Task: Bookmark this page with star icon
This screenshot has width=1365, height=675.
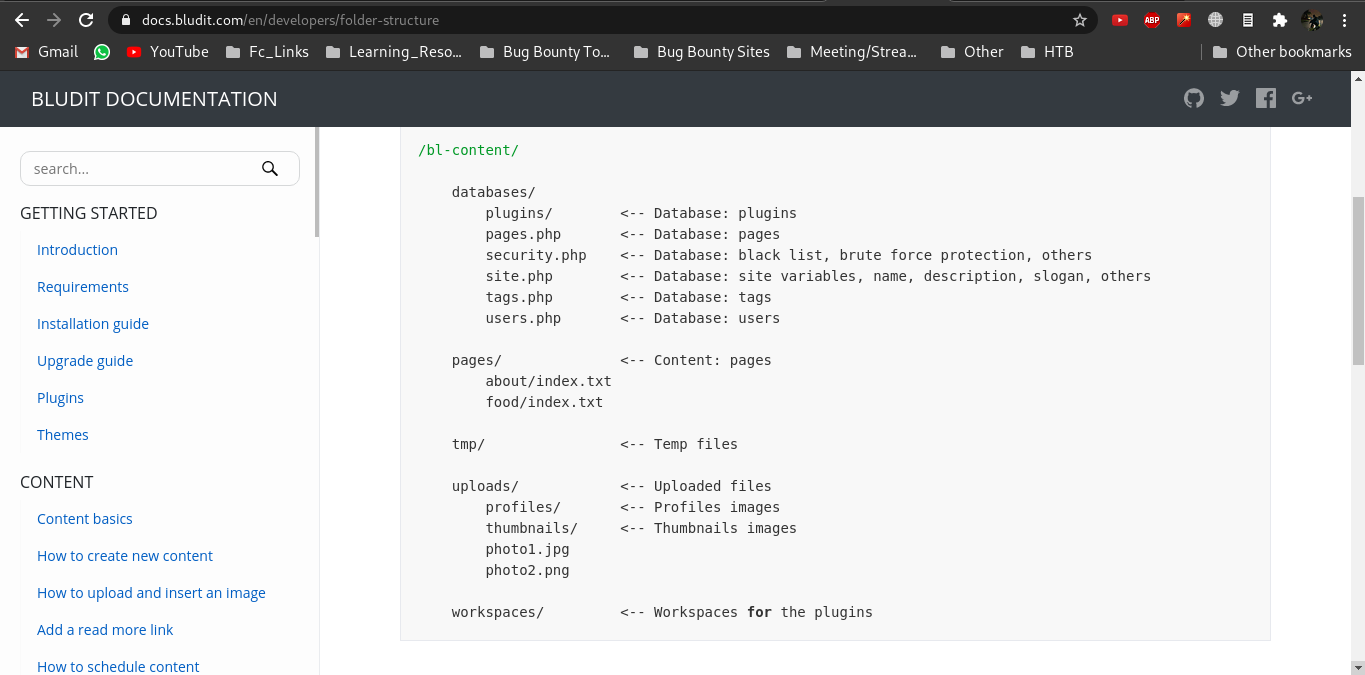Action: tap(1080, 20)
